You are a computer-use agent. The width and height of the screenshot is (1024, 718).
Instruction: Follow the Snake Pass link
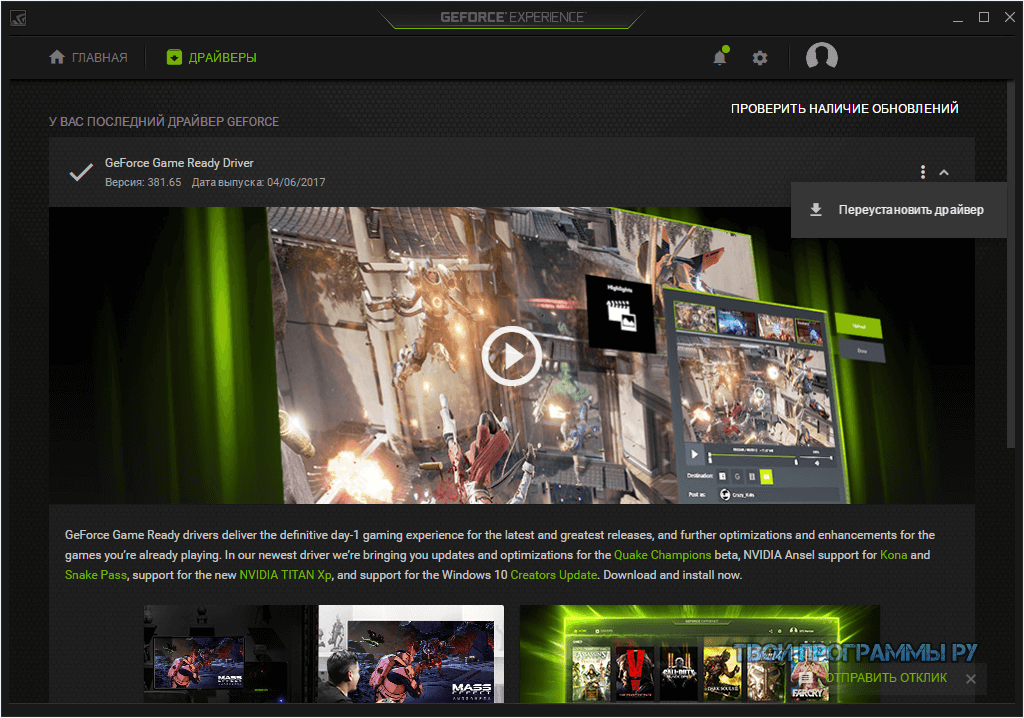(x=95, y=575)
